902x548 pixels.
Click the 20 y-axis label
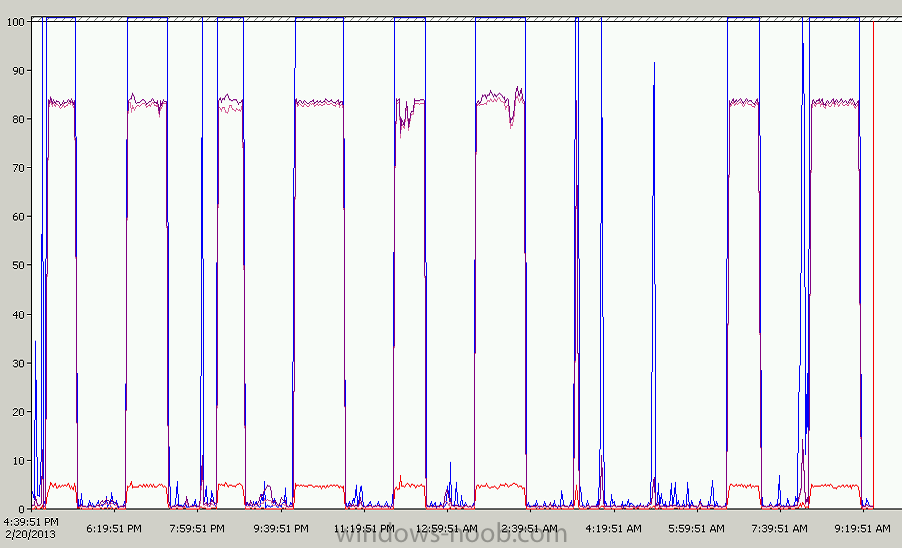[x=18, y=412]
